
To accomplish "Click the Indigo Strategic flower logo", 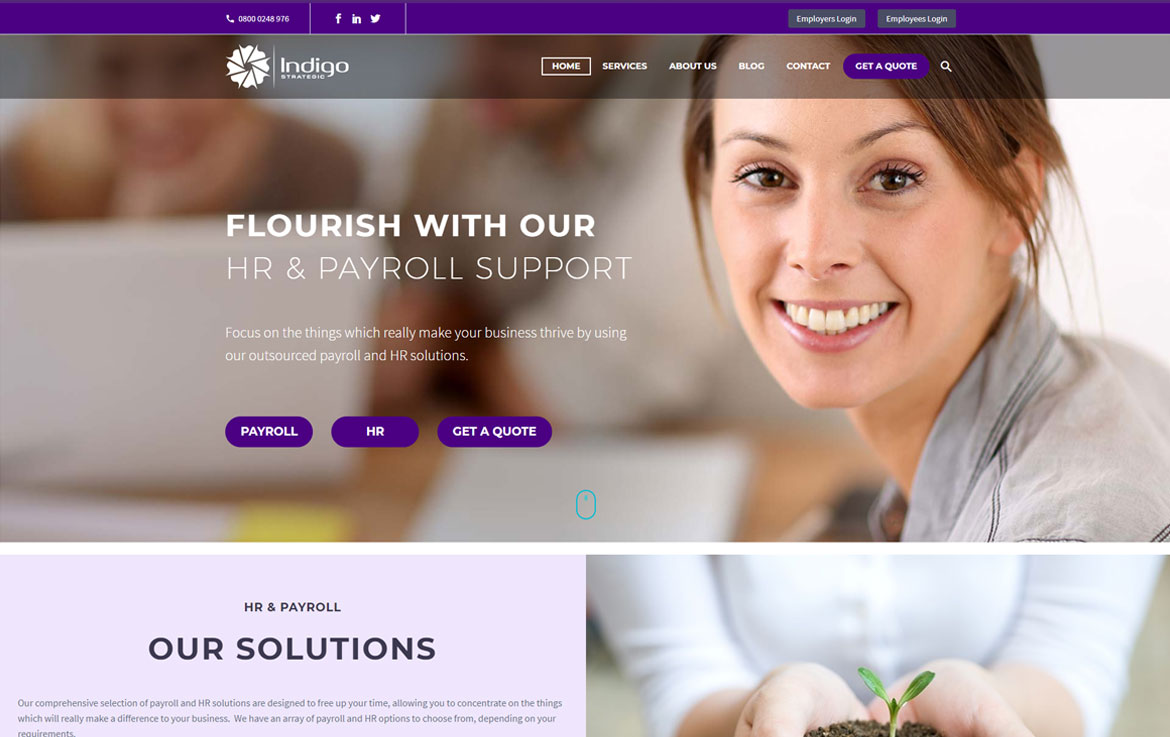I will pos(248,66).
